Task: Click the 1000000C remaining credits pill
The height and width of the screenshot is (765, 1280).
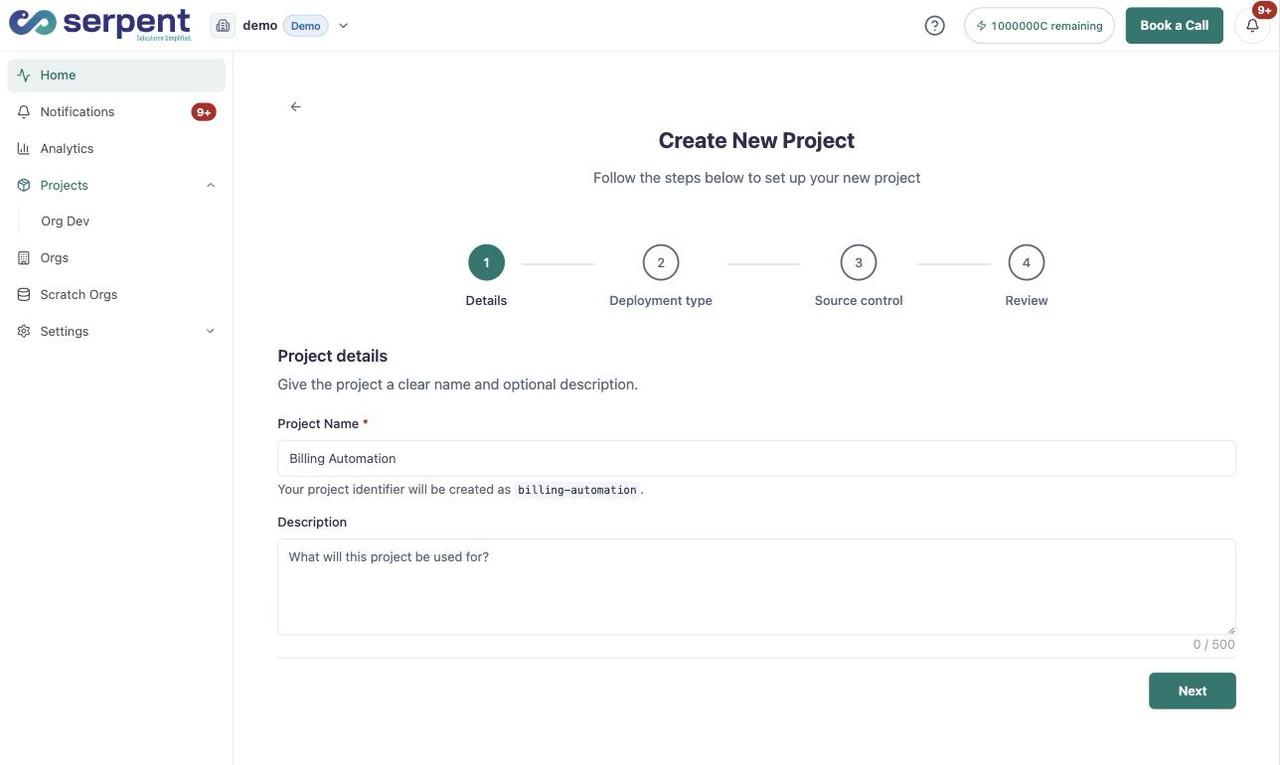Action: [1039, 25]
